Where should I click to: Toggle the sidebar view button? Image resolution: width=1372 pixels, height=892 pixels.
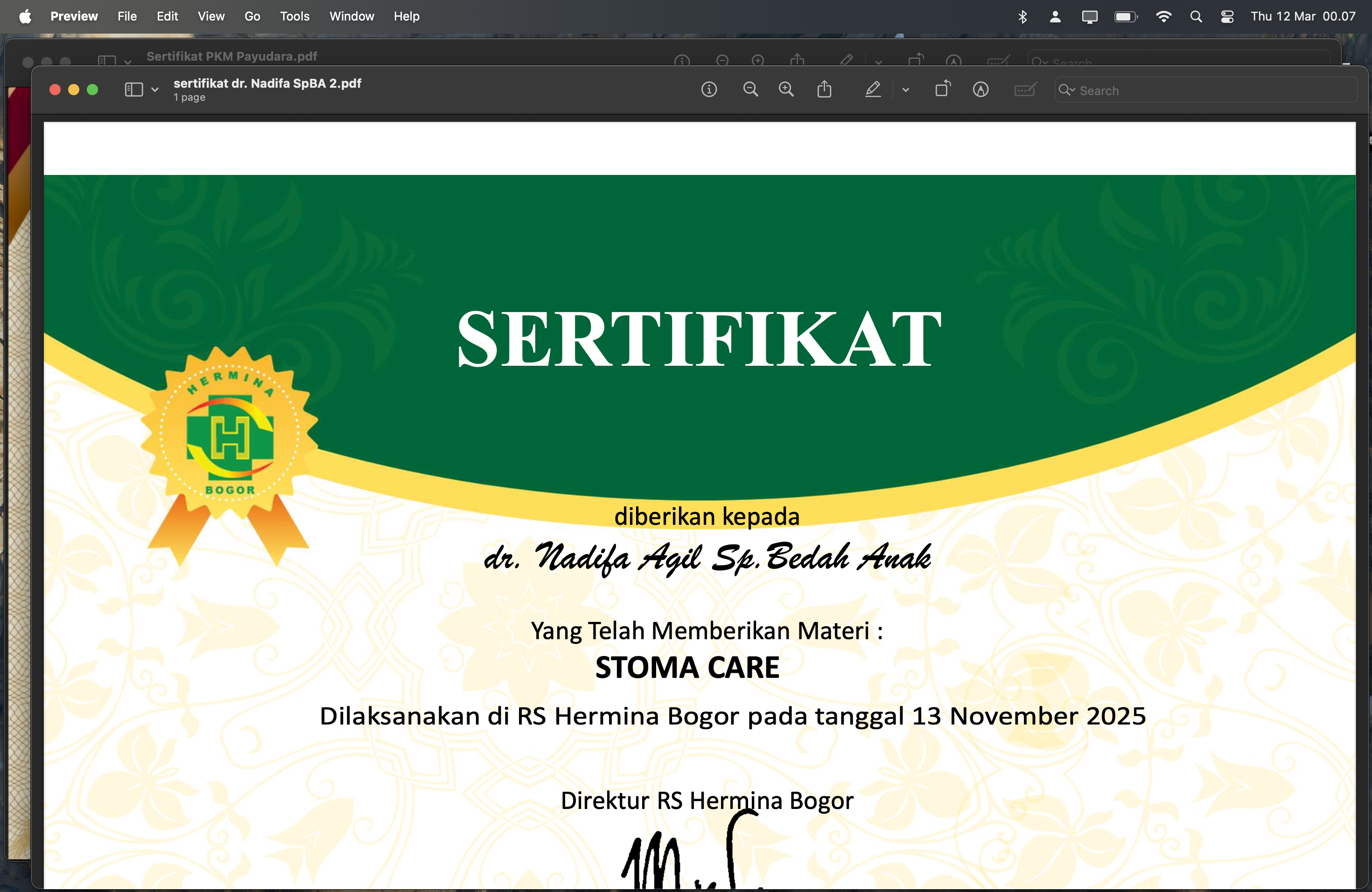(134, 89)
